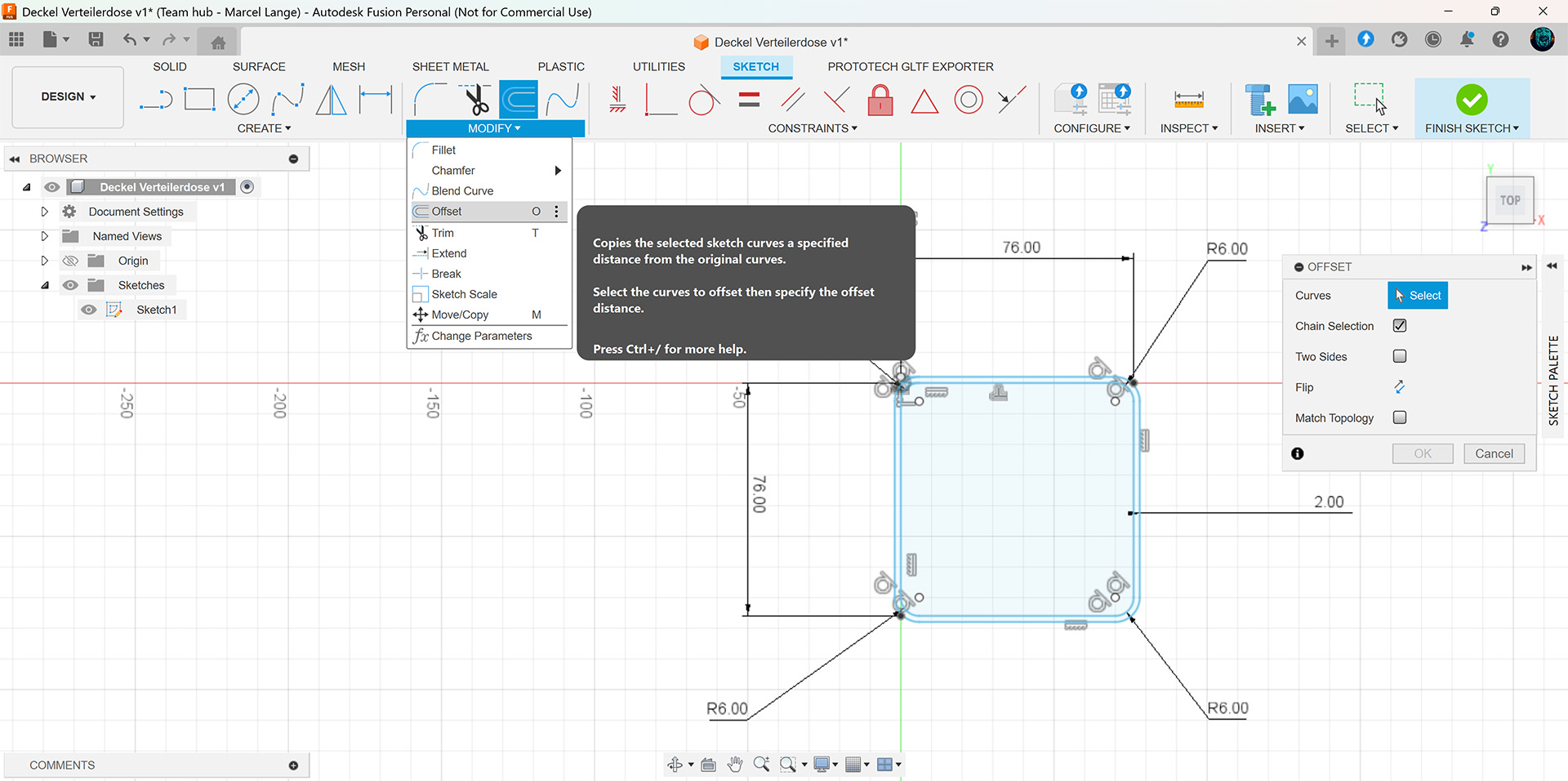Apply the Perpendicular constraint icon

tap(835, 100)
